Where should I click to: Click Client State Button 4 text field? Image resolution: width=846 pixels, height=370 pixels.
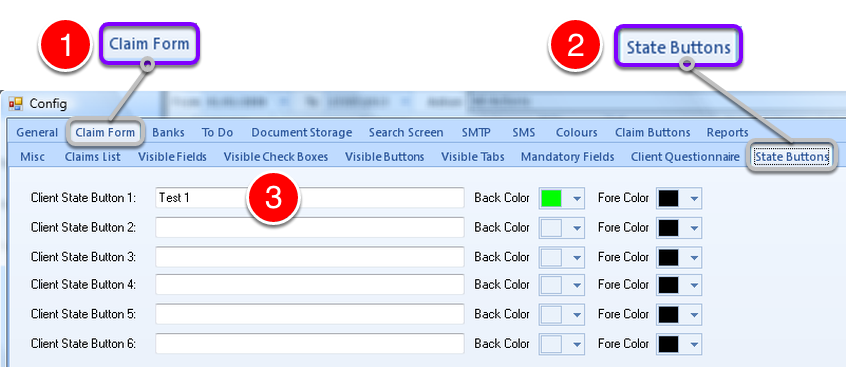[x=310, y=284]
